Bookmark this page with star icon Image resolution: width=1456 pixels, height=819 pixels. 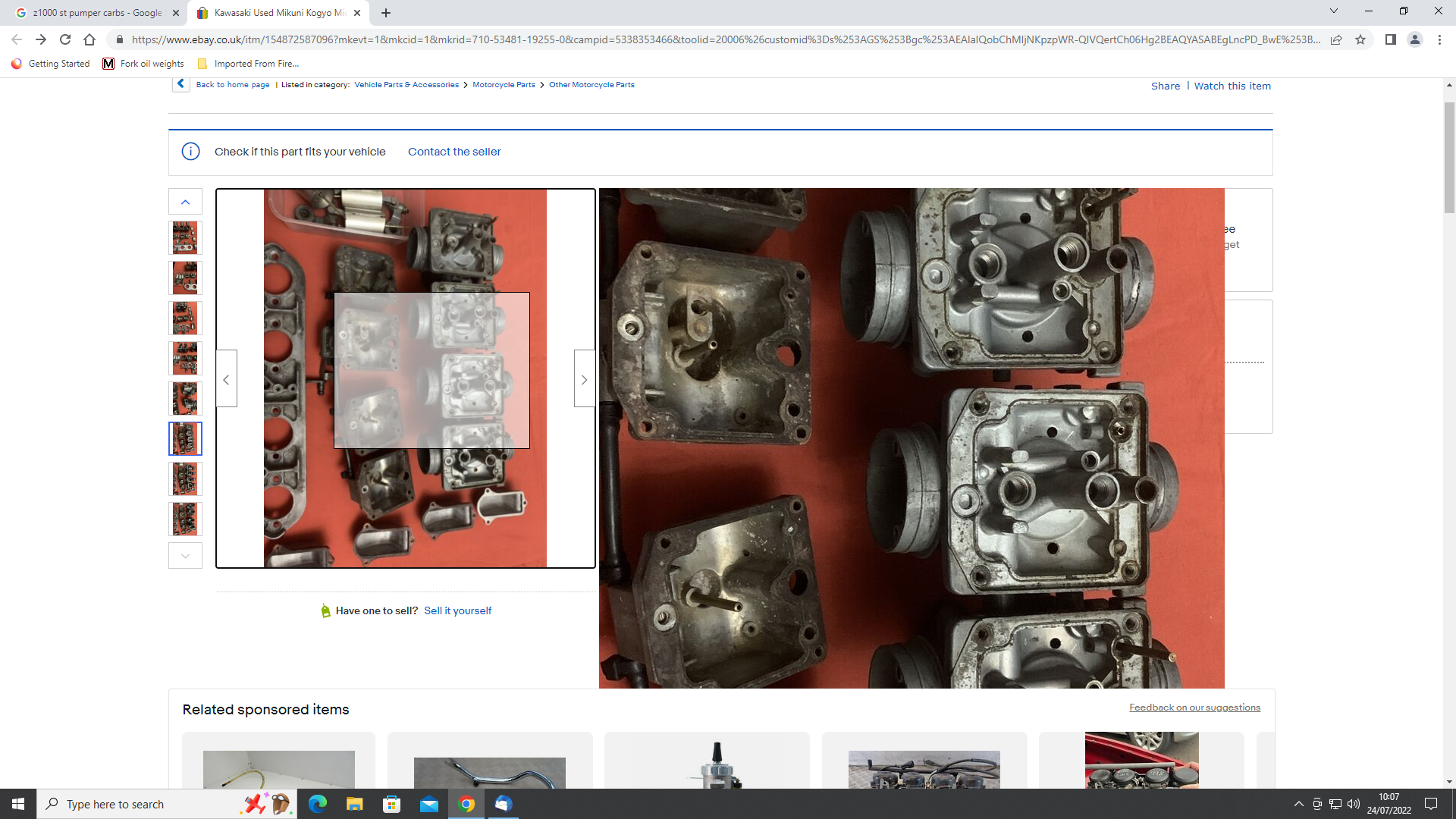point(1360,39)
